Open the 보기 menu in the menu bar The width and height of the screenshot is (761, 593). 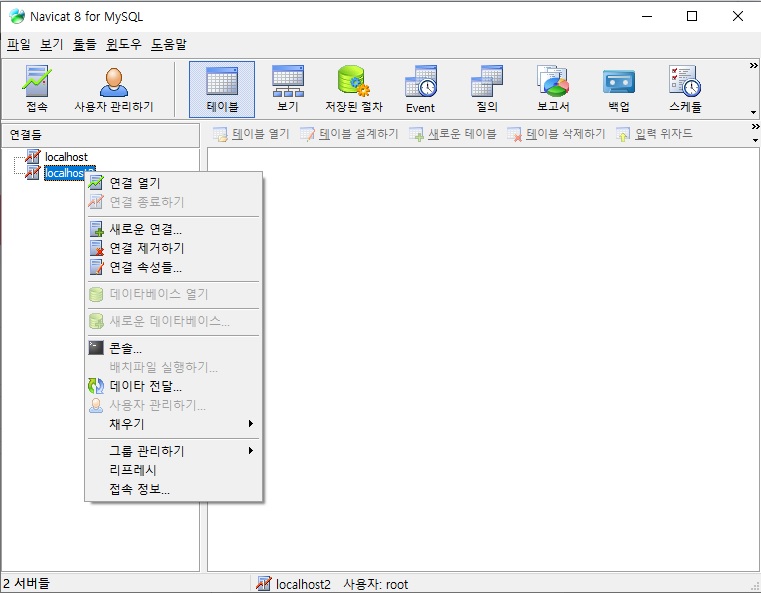[x=51, y=45]
